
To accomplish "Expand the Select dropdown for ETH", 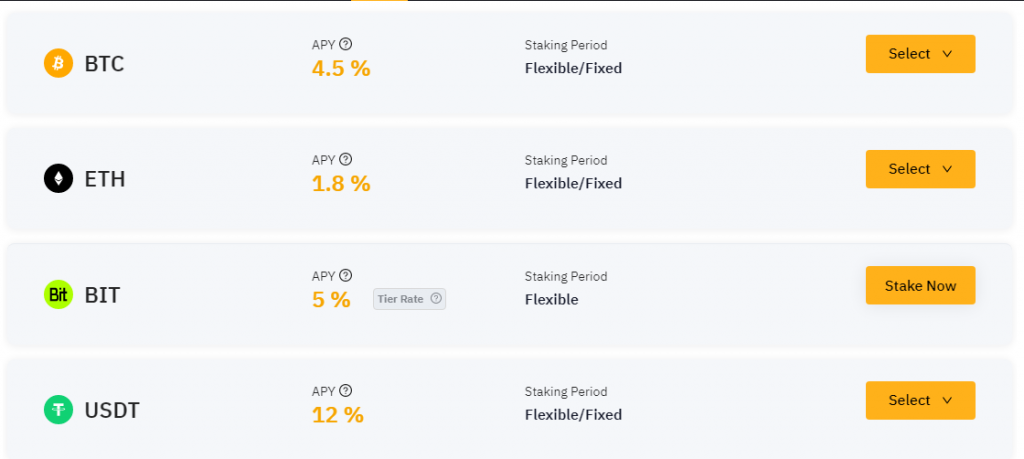I will [920, 169].
